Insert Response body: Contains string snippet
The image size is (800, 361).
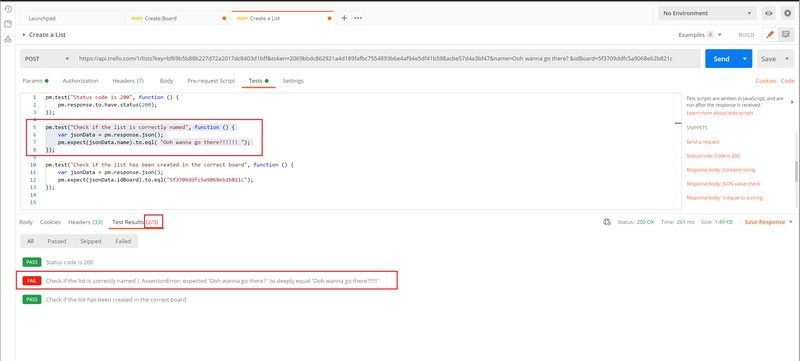pos(720,169)
